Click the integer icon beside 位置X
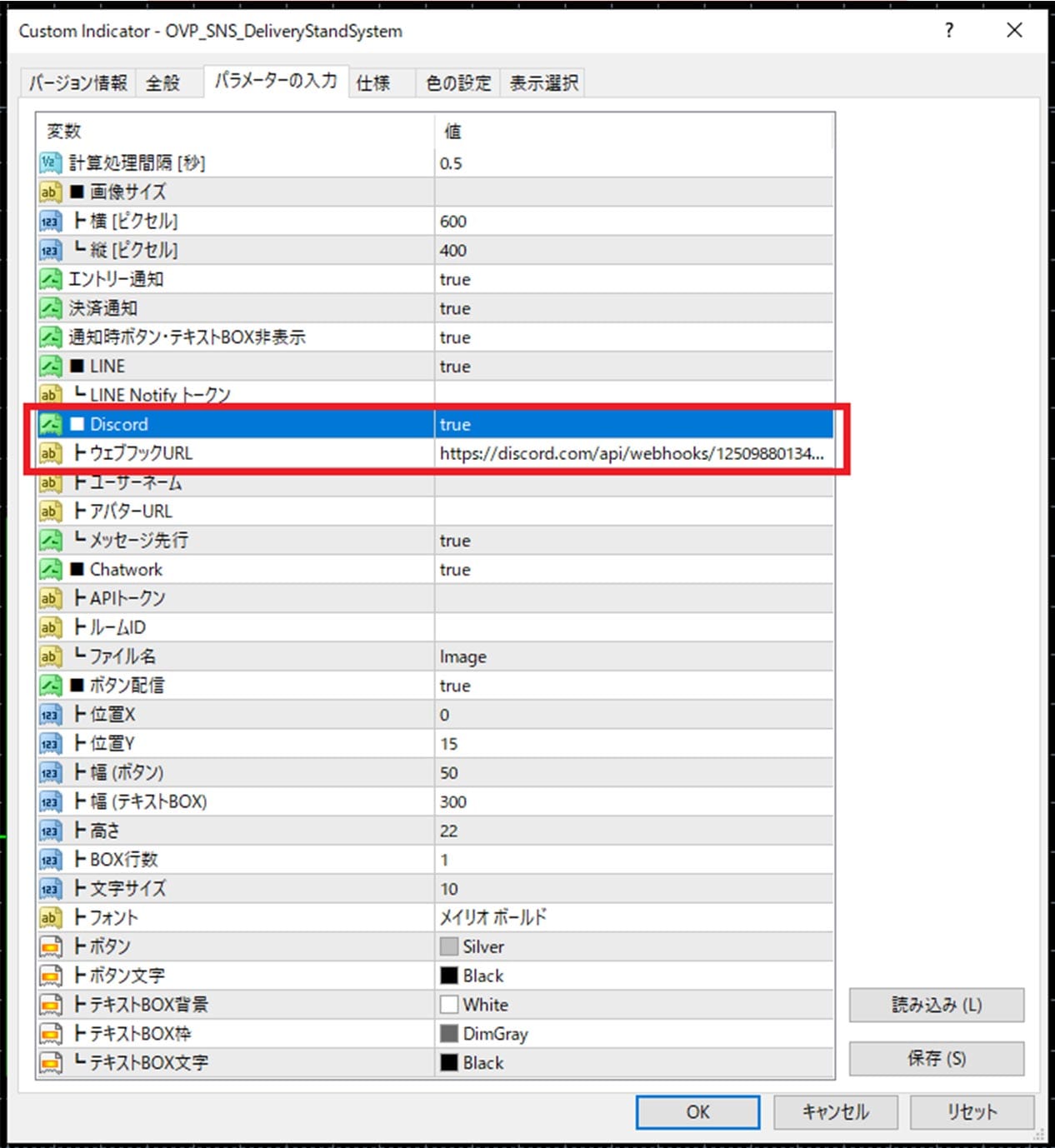The height and width of the screenshot is (1148, 1055). 50,715
